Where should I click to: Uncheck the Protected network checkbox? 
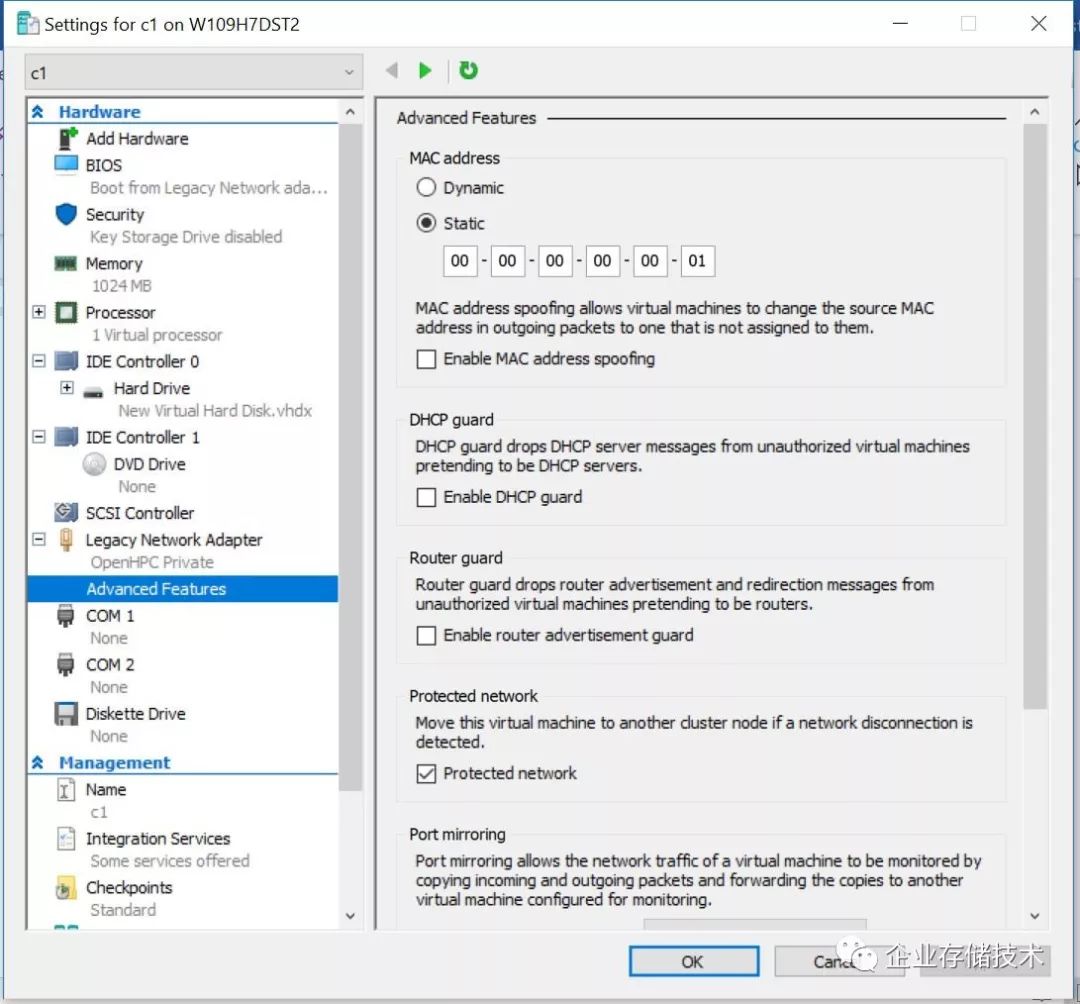click(x=427, y=773)
